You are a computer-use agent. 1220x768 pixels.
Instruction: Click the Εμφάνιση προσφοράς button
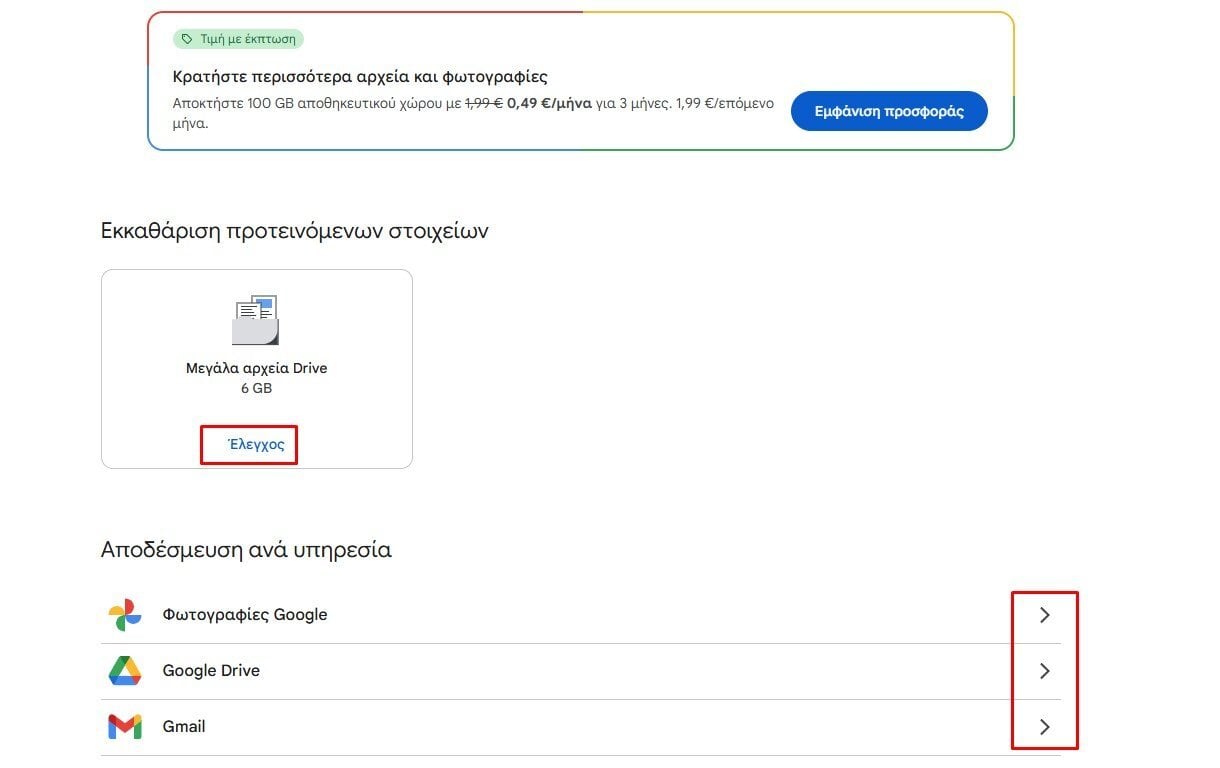889,111
